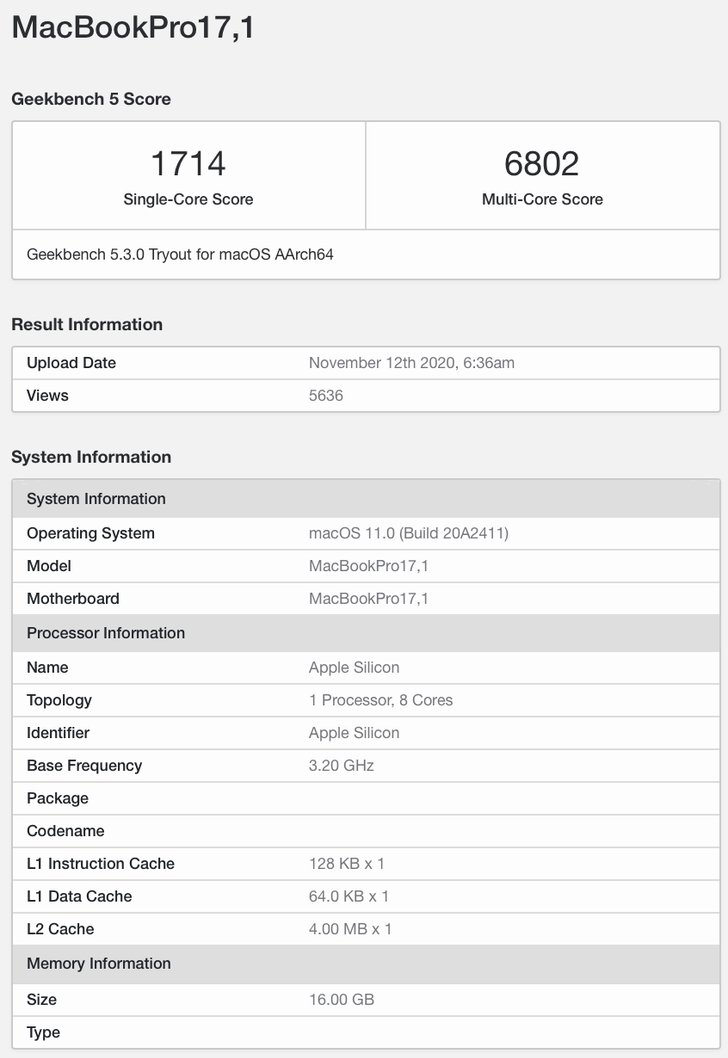Click the Model row label
This screenshot has height=1058, width=728.
(x=49, y=566)
